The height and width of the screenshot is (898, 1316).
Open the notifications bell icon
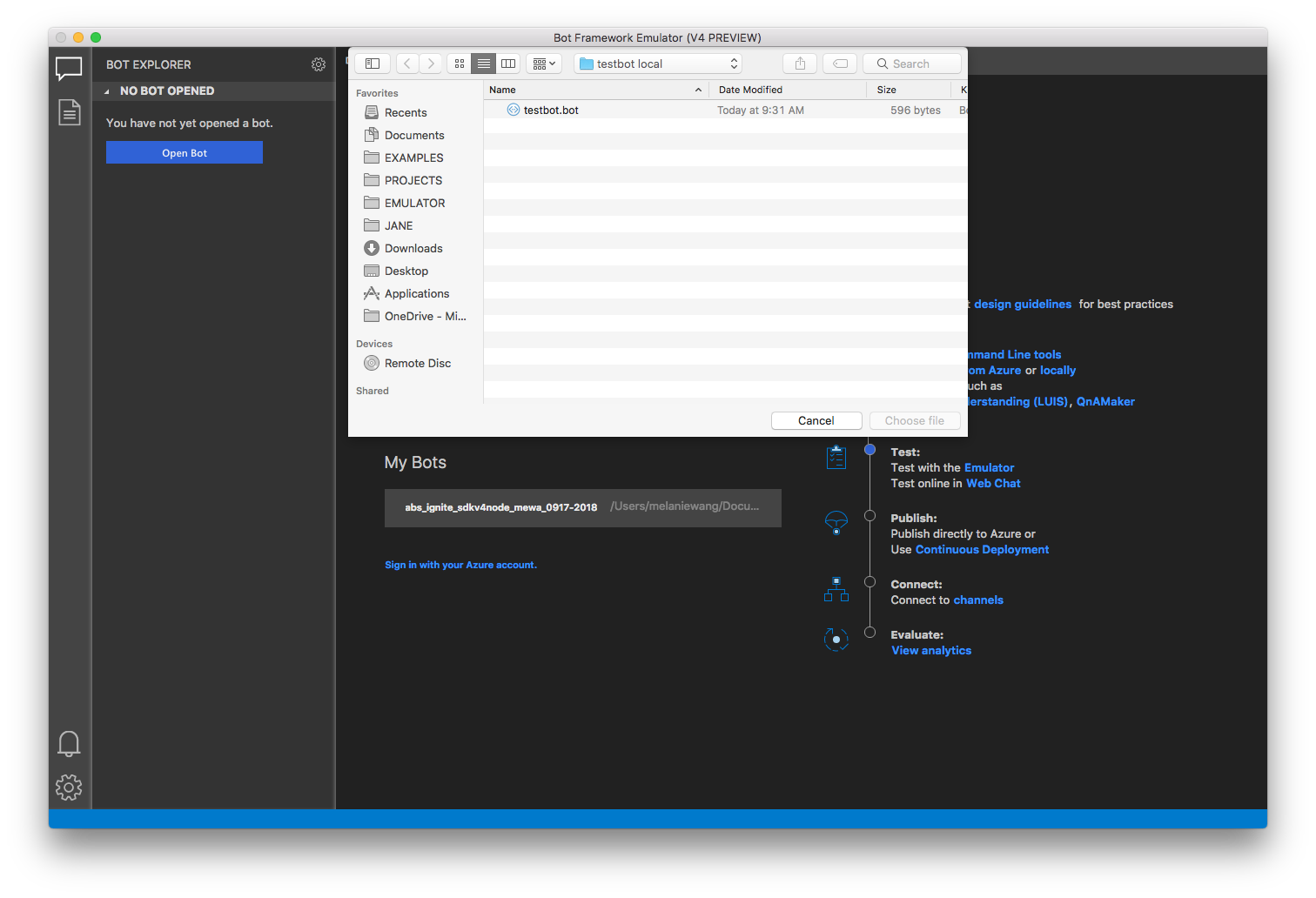coord(69,743)
